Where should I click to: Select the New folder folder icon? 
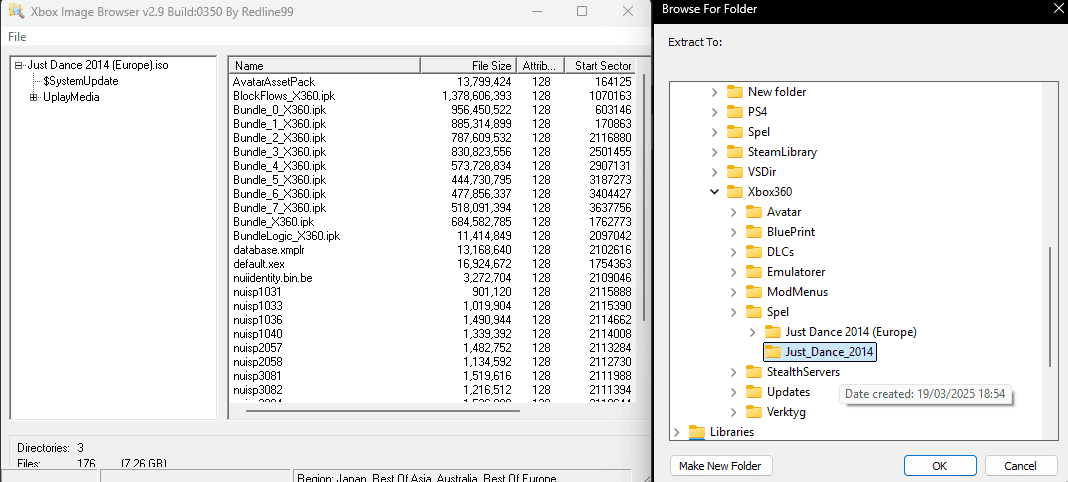[x=734, y=92]
